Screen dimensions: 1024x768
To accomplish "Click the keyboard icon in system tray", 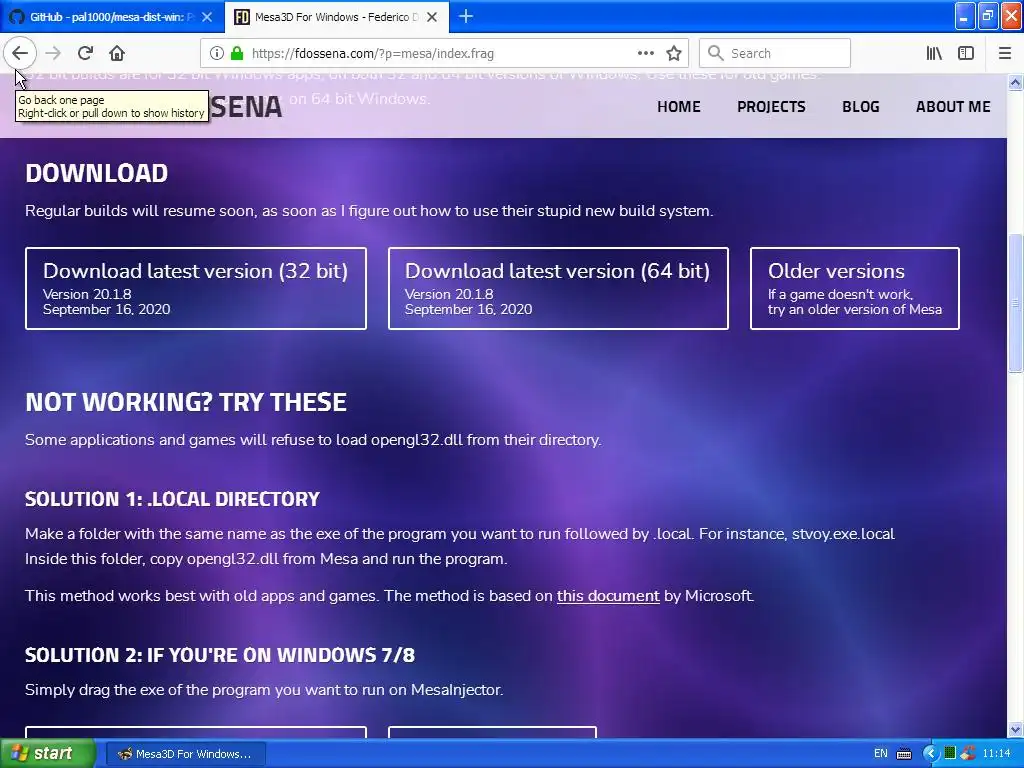I will click(x=904, y=754).
